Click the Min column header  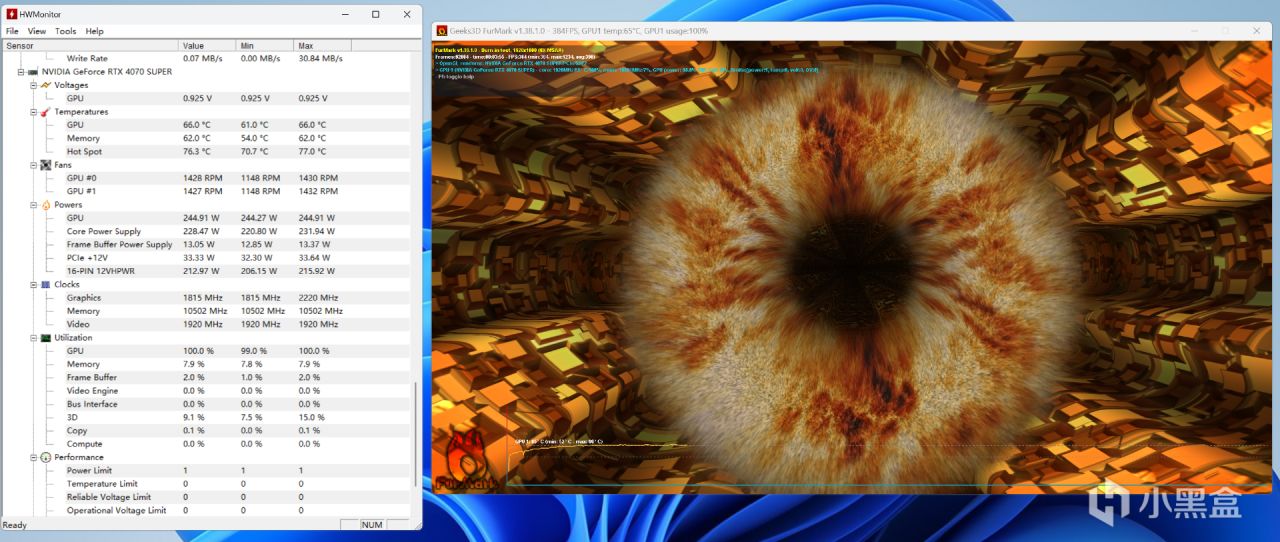coord(265,45)
